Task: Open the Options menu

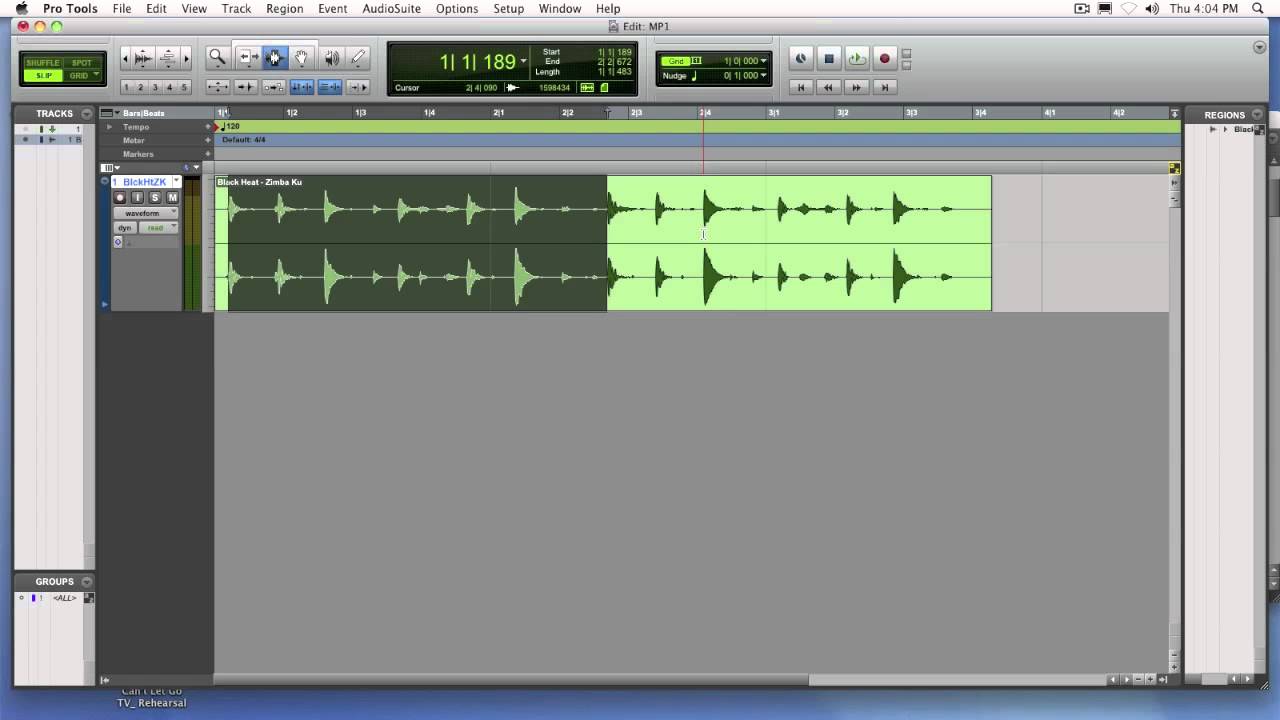Action: click(456, 9)
